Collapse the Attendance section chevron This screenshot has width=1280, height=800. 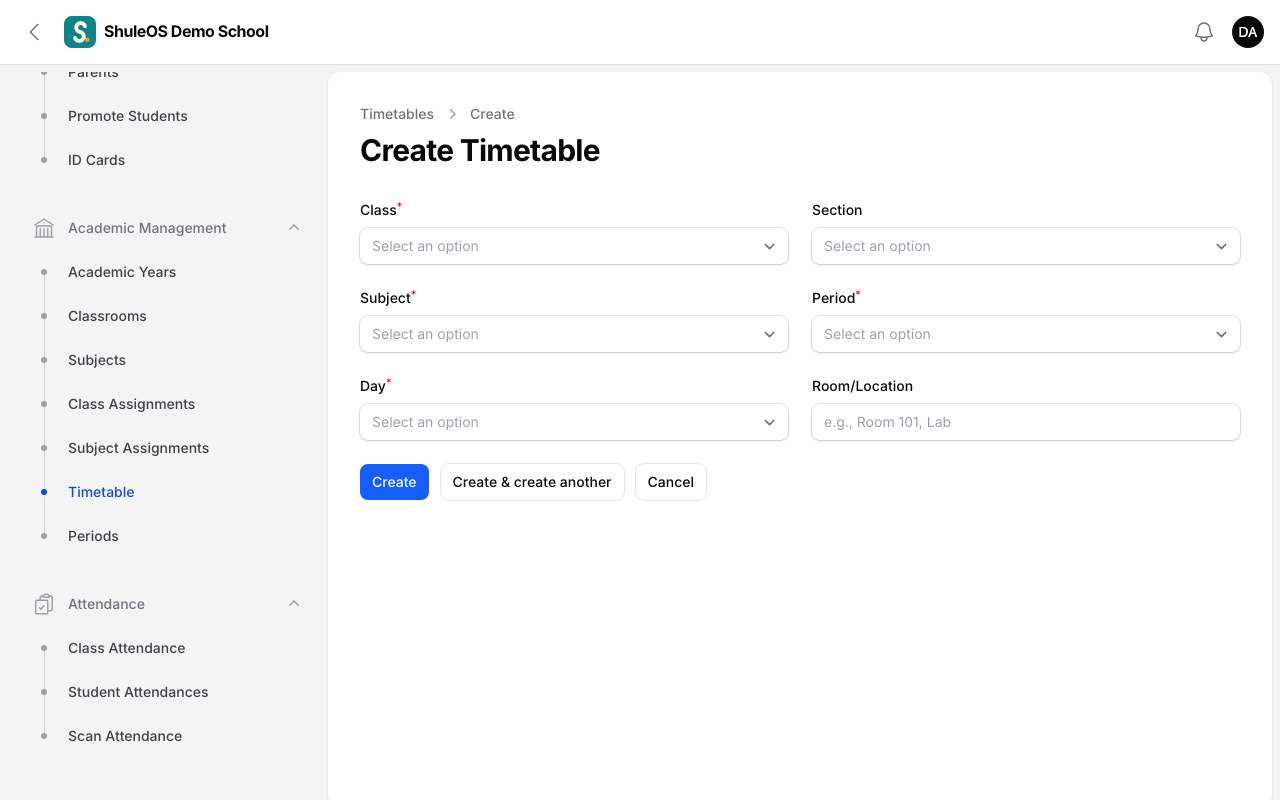pyautogui.click(x=294, y=604)
